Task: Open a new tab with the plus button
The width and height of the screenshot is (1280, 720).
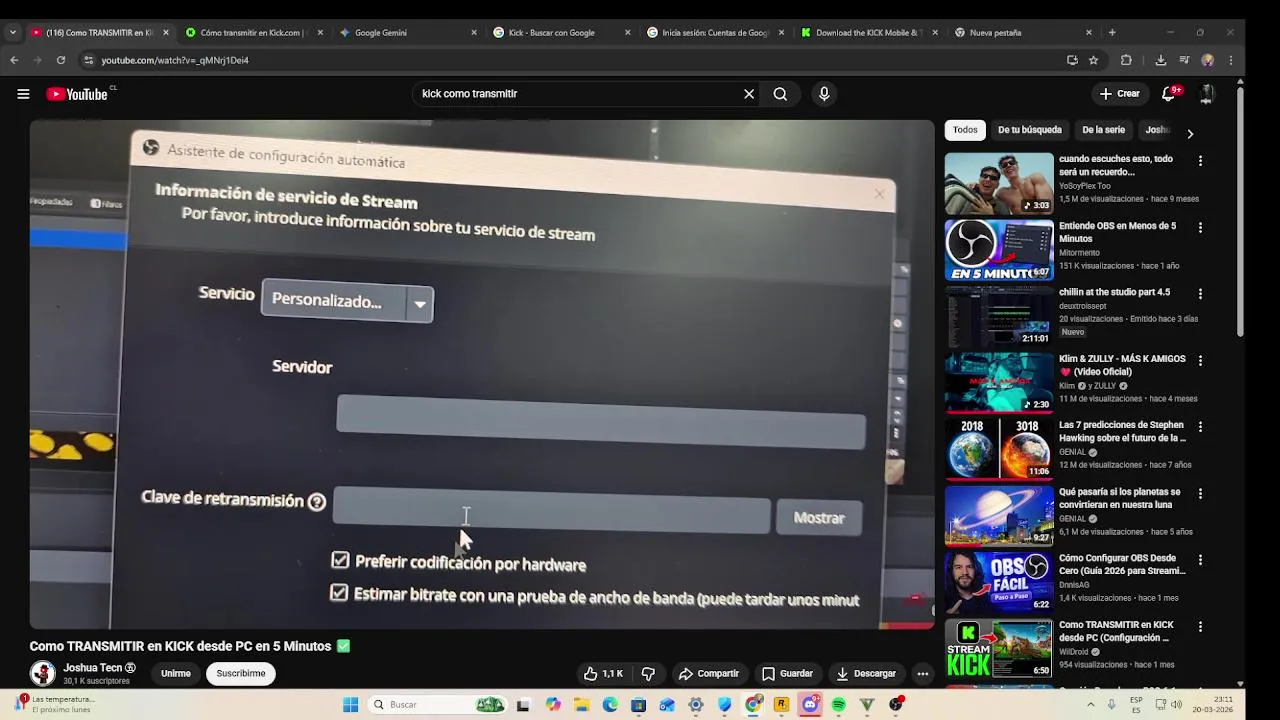Action: (x=1112, y=32)
